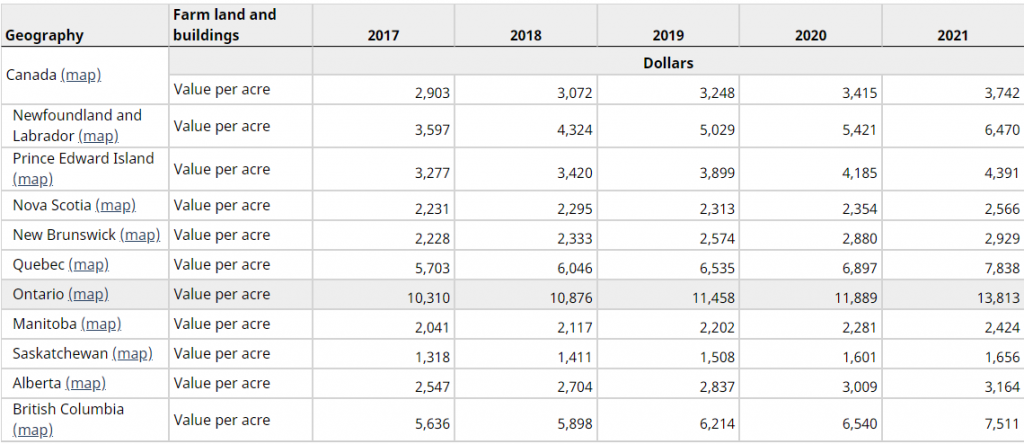Select British Columbia 2021 value 7,511
Viewport: 1024px width, 444px height.
[x=1002, y=424]
